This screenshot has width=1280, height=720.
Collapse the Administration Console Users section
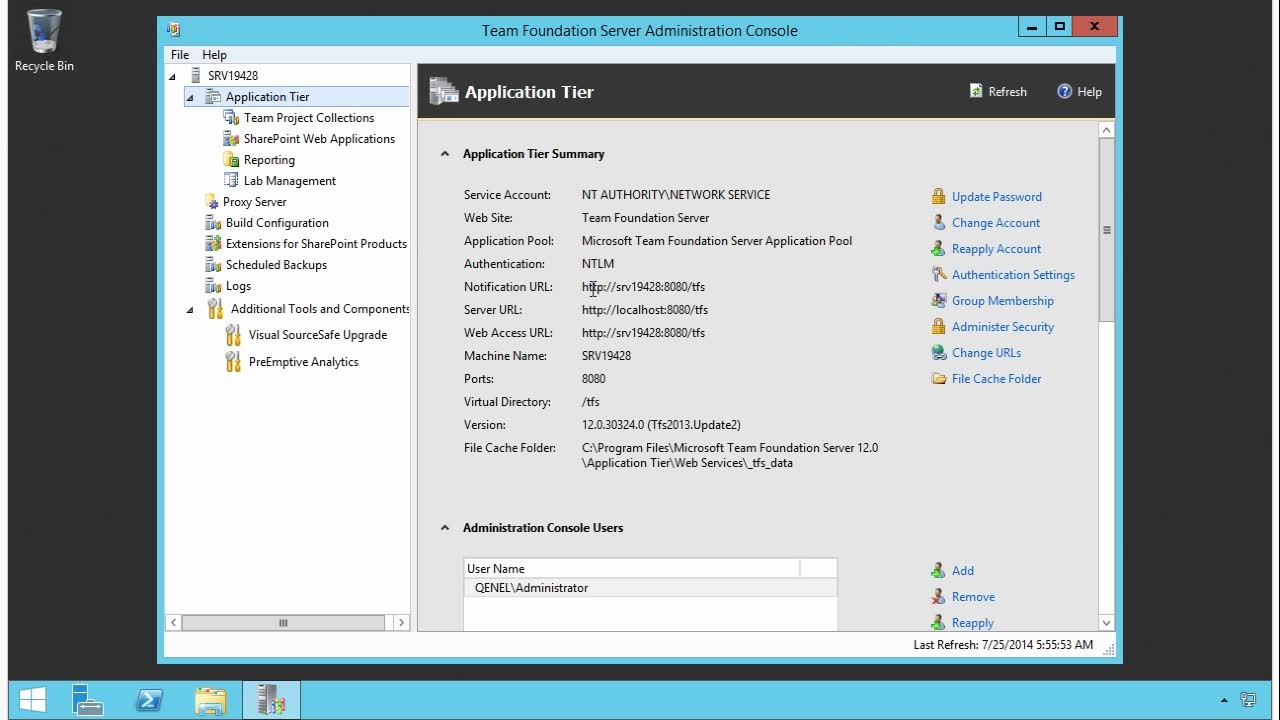pos(445,528)
